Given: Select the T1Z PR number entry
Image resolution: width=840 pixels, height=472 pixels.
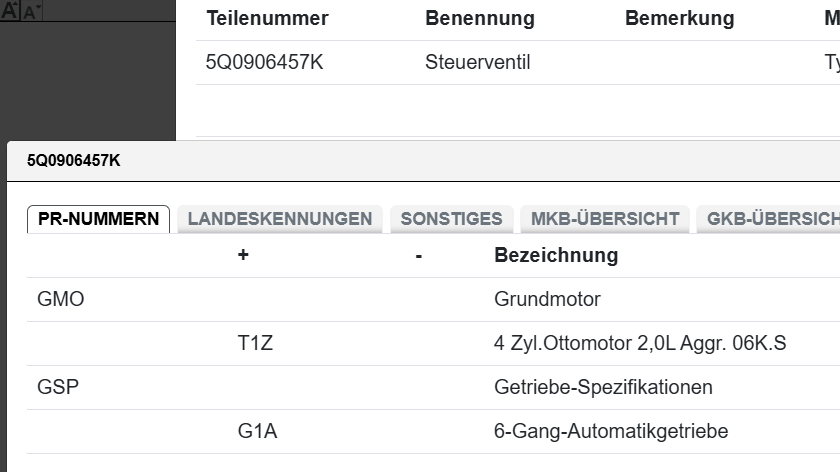Looking at the screenshot, I should tap(255, 343).
